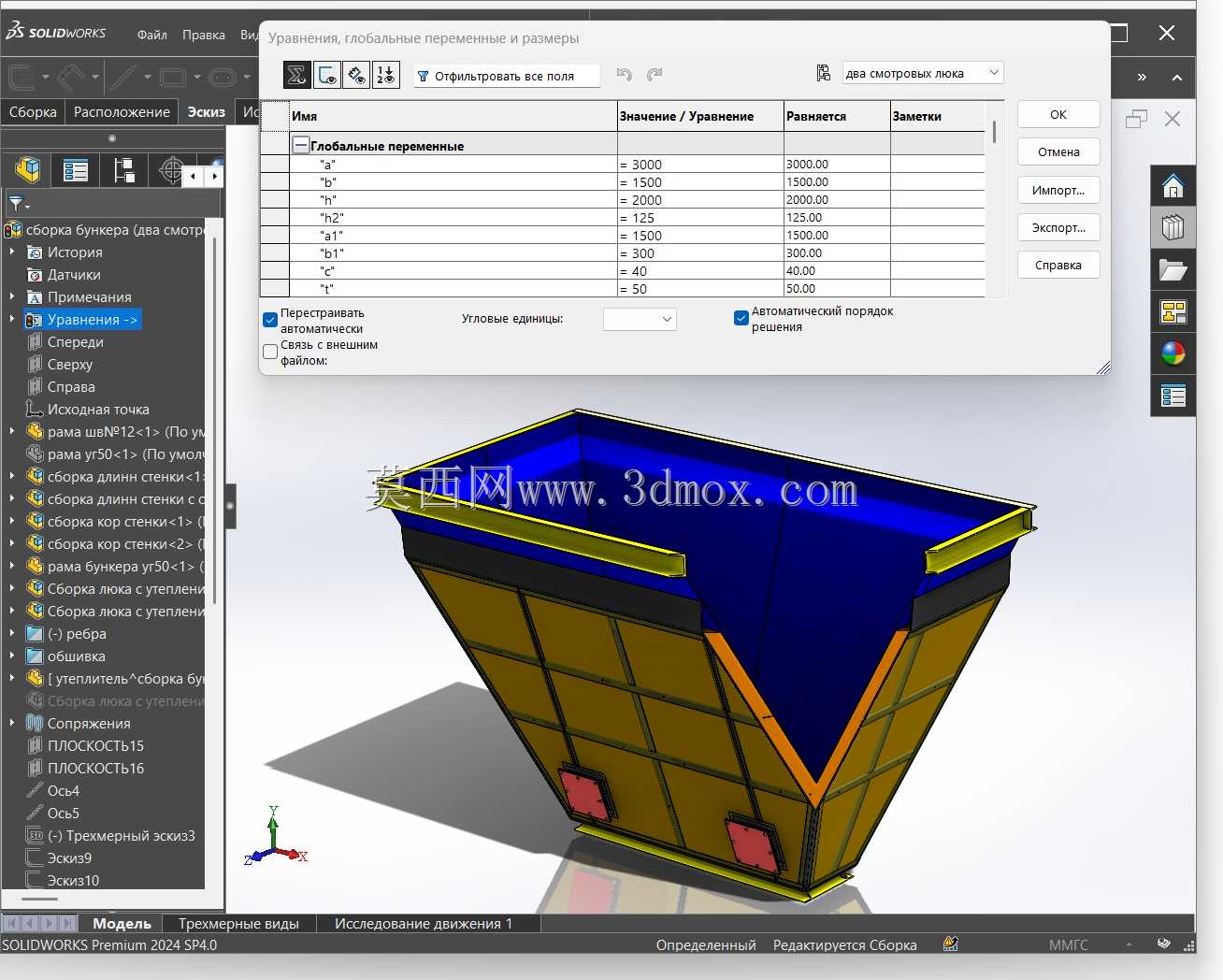Select the Equation View sigma icon
1223x980 pixels.
[x=297, y=75]
